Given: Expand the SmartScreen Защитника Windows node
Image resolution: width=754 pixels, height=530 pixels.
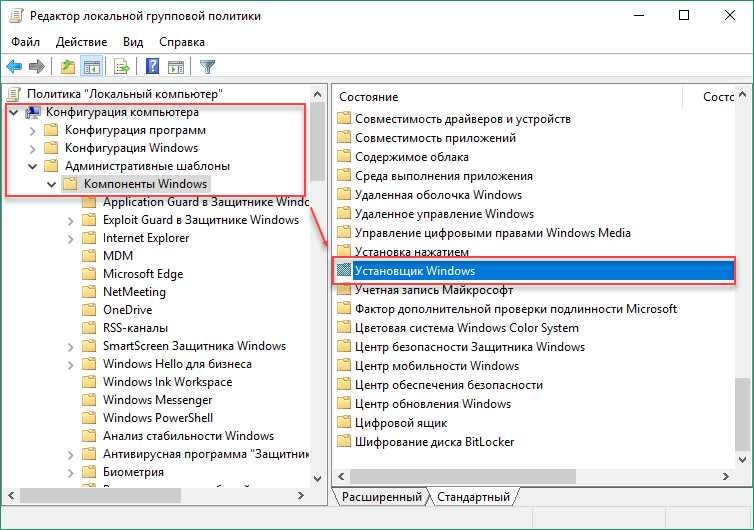Looking at the screenshot, I should coord(71,347).
